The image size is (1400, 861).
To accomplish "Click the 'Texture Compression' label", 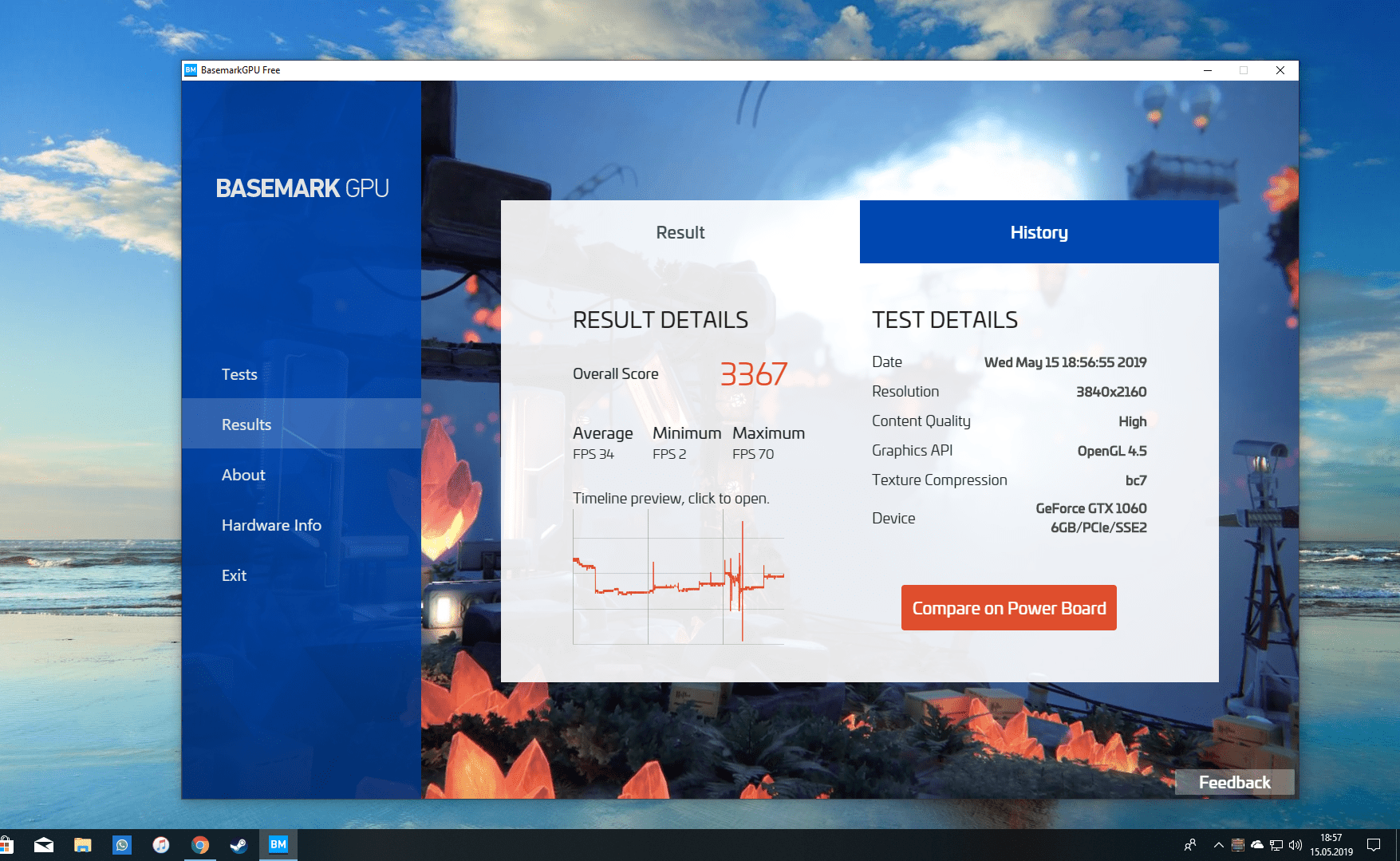I will tap(940, 480).
